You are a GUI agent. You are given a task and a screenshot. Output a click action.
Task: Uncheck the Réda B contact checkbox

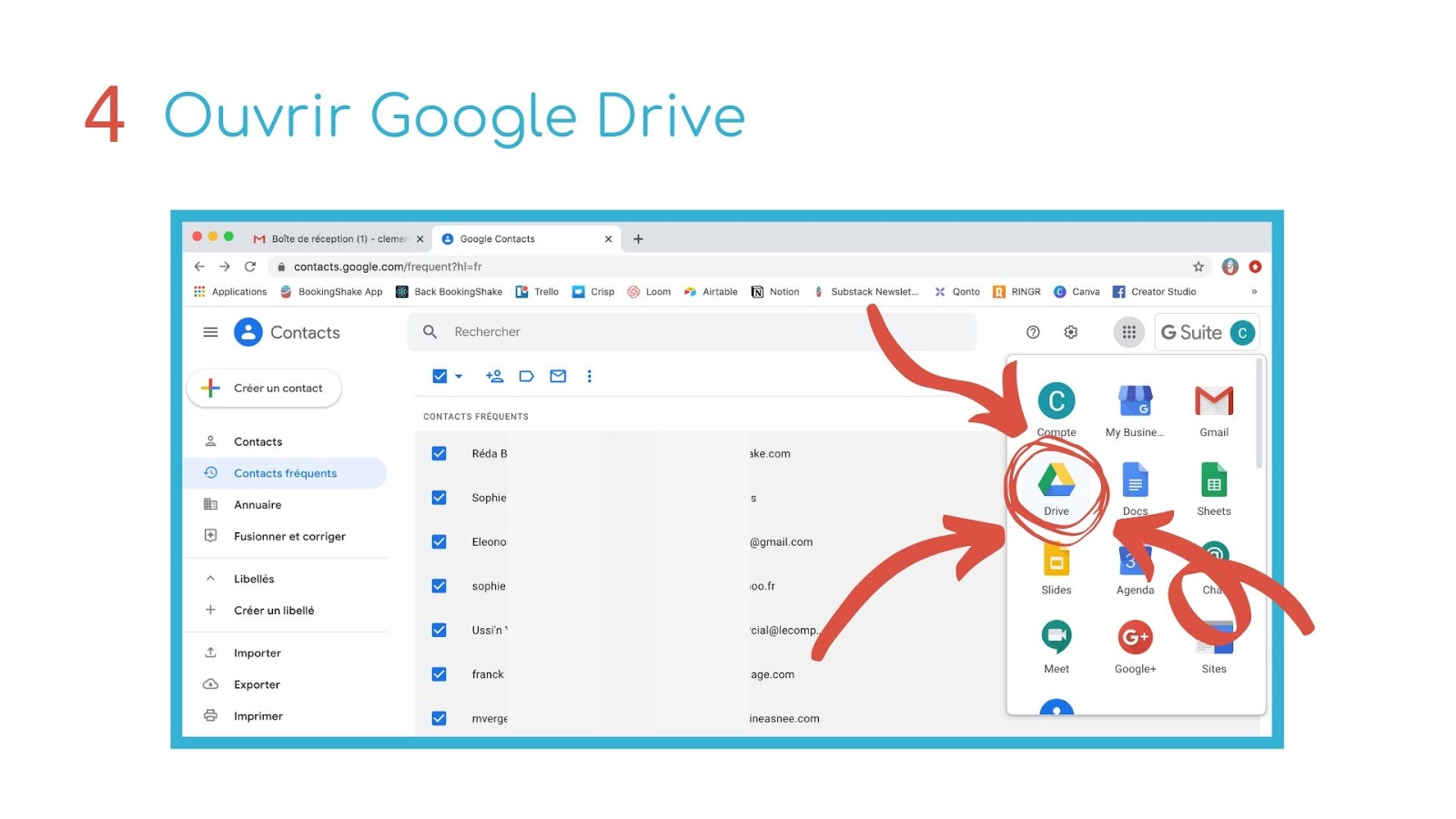[439, 453]
